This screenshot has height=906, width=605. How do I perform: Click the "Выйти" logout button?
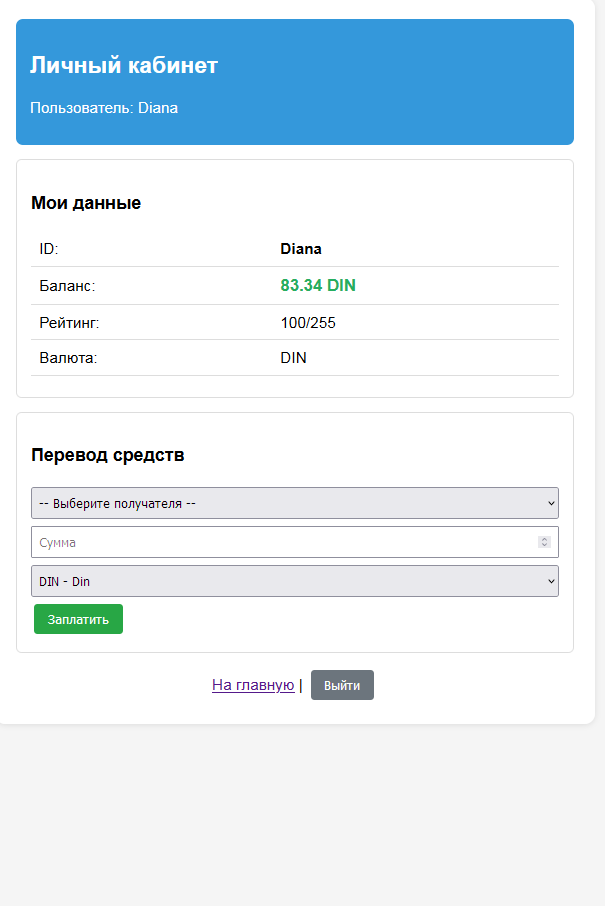(342, 684)
